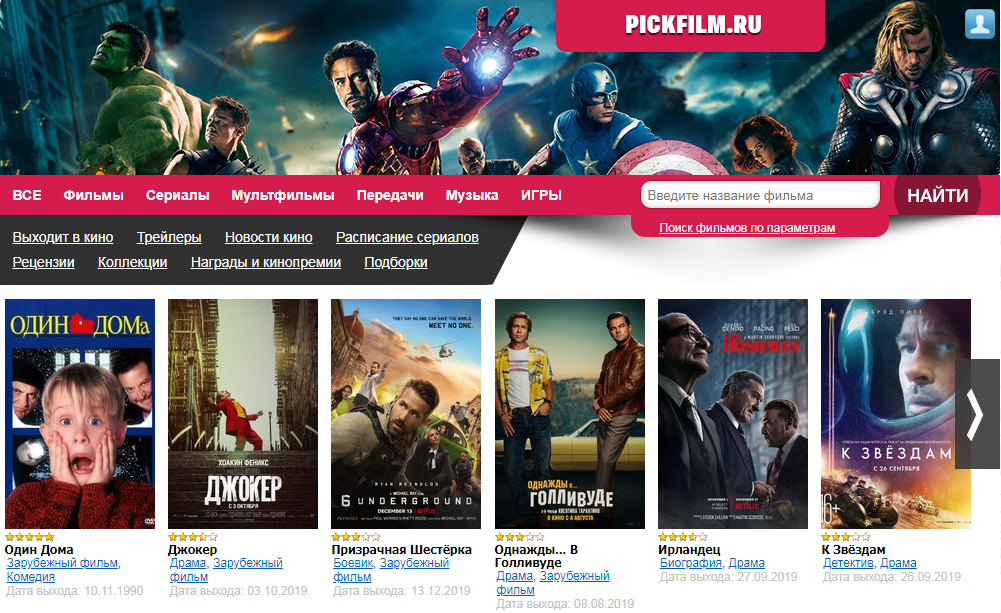The width and height of the screenshot is (1001, 613).
Task: Go to Расписание сериалов link
Action: [407, 238]
